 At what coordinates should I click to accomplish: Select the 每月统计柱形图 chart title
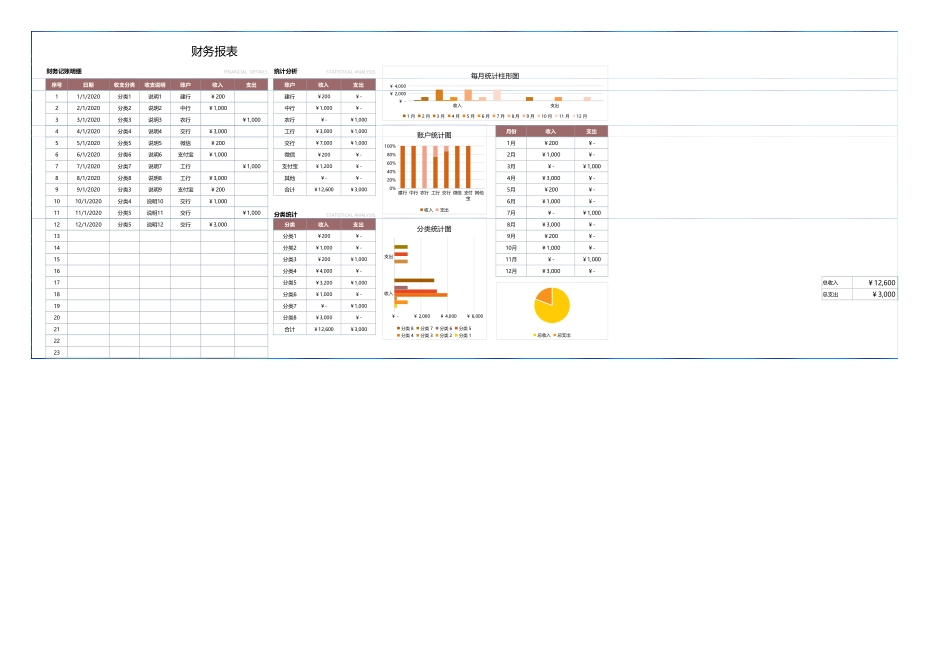[x=493, y=74]
